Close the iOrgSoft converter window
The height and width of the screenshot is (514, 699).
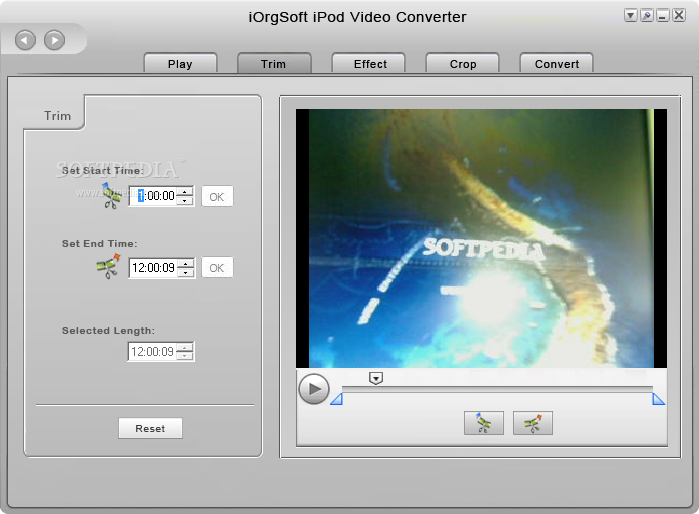tap(679, 16)
